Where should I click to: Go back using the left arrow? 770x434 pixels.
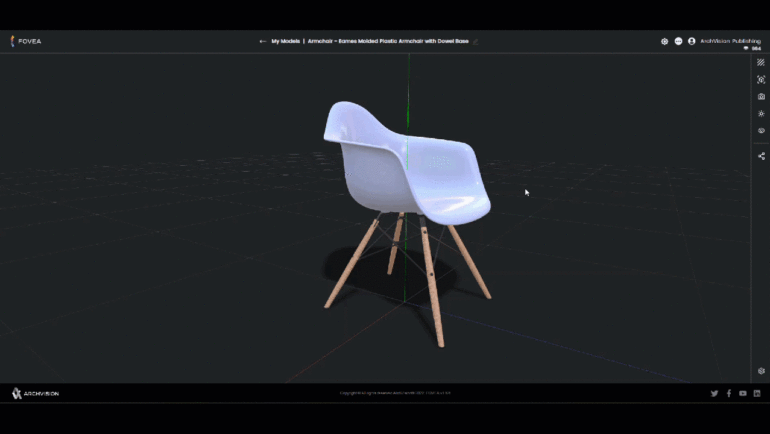click(x=263, y=41)
